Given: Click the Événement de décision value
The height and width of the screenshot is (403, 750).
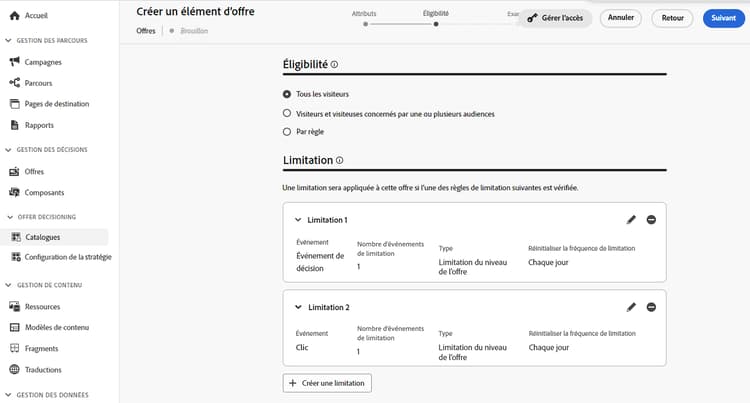Looking at the screenshot, I should point(320,262).
